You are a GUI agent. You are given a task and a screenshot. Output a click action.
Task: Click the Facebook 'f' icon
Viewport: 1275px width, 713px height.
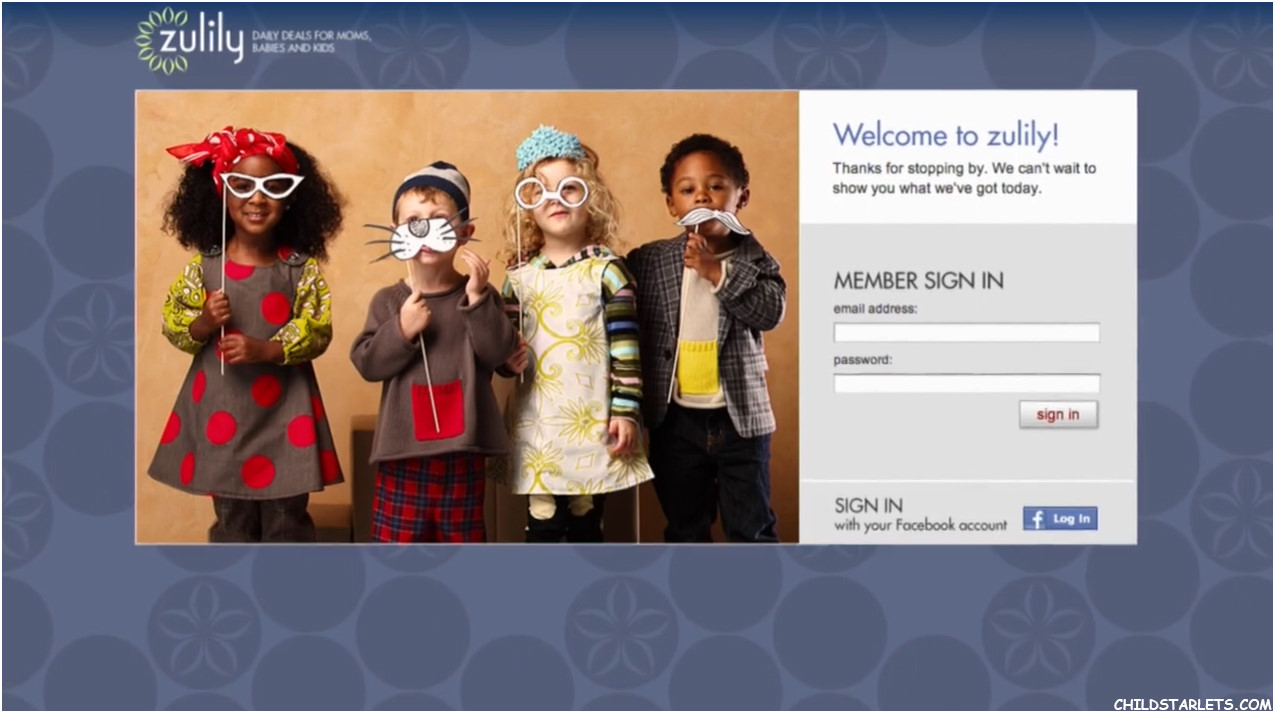(1036, 519)
